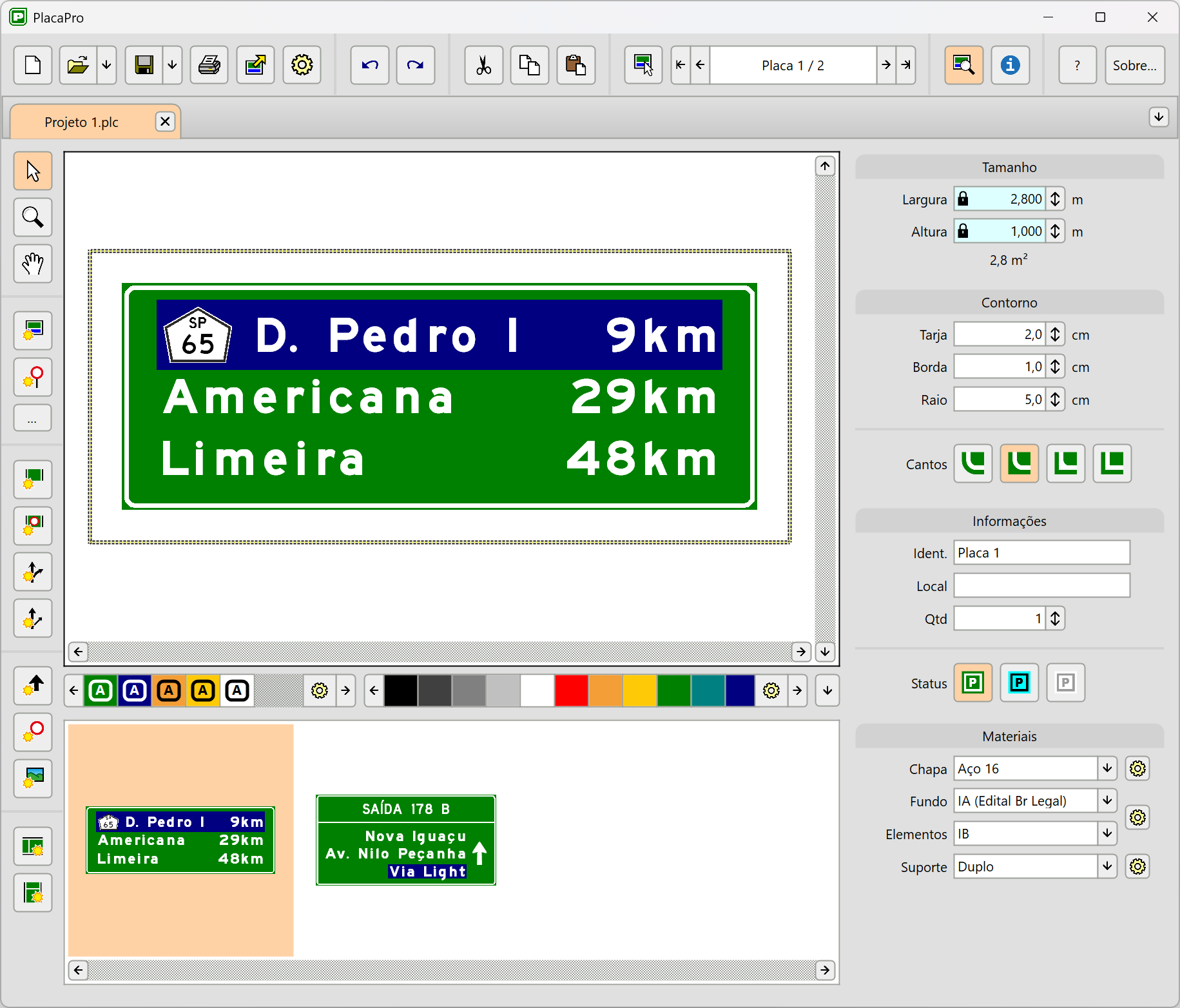Open the Sobre... dialog
This screenshot has width=1180, height=1008.
(1134, 65)
